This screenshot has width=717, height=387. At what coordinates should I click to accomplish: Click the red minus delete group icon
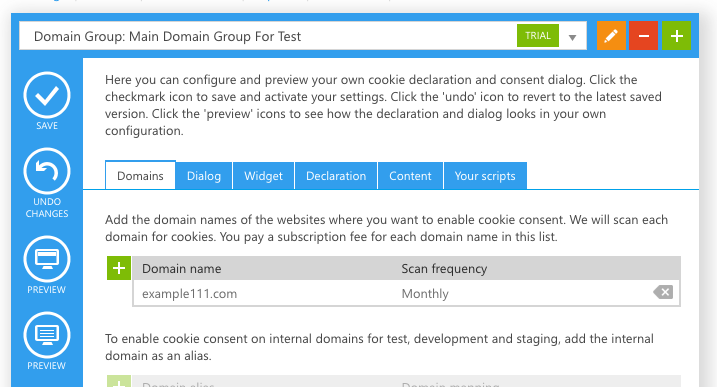click(643, 36)
